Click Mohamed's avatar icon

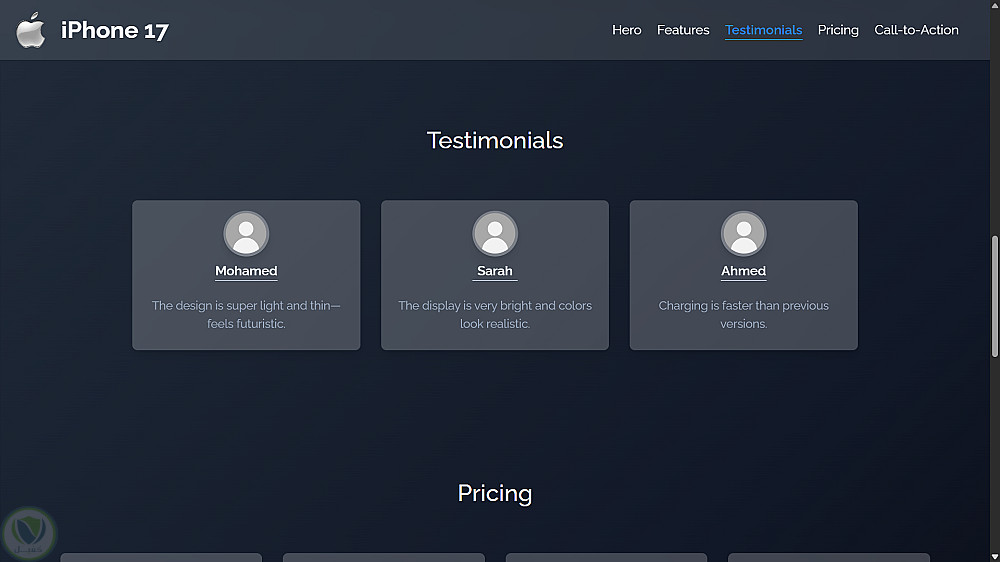[246, 233]
